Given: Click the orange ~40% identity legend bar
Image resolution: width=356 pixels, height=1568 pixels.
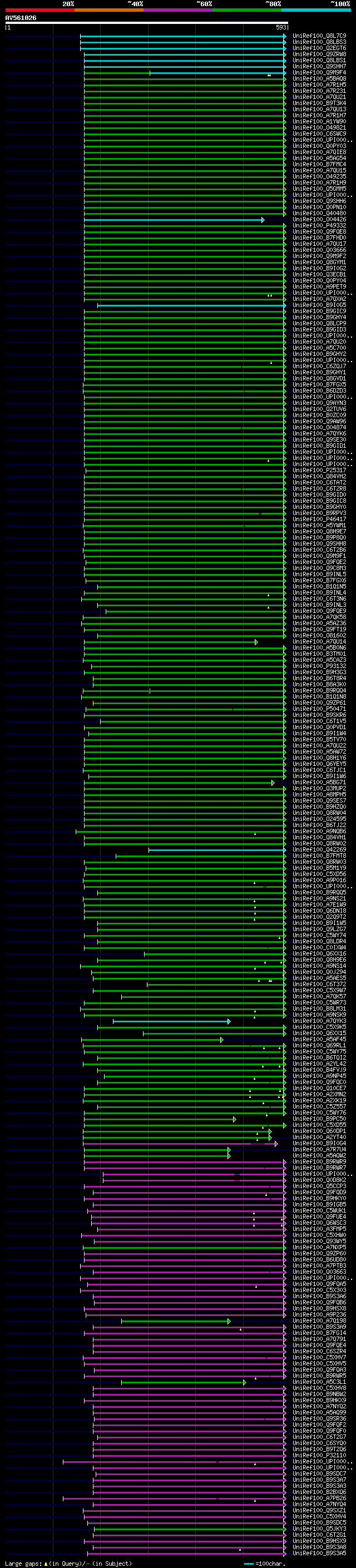Looking at the screenshot, I should 109,10.
